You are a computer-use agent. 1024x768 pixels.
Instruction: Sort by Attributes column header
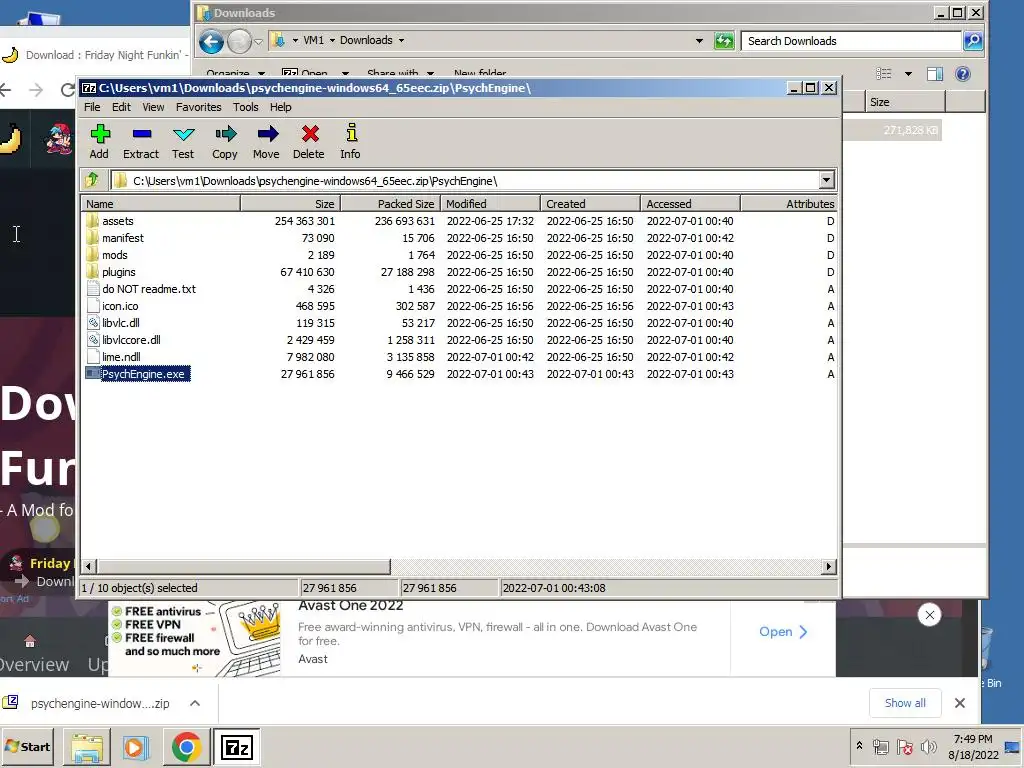tap(789, 204)
